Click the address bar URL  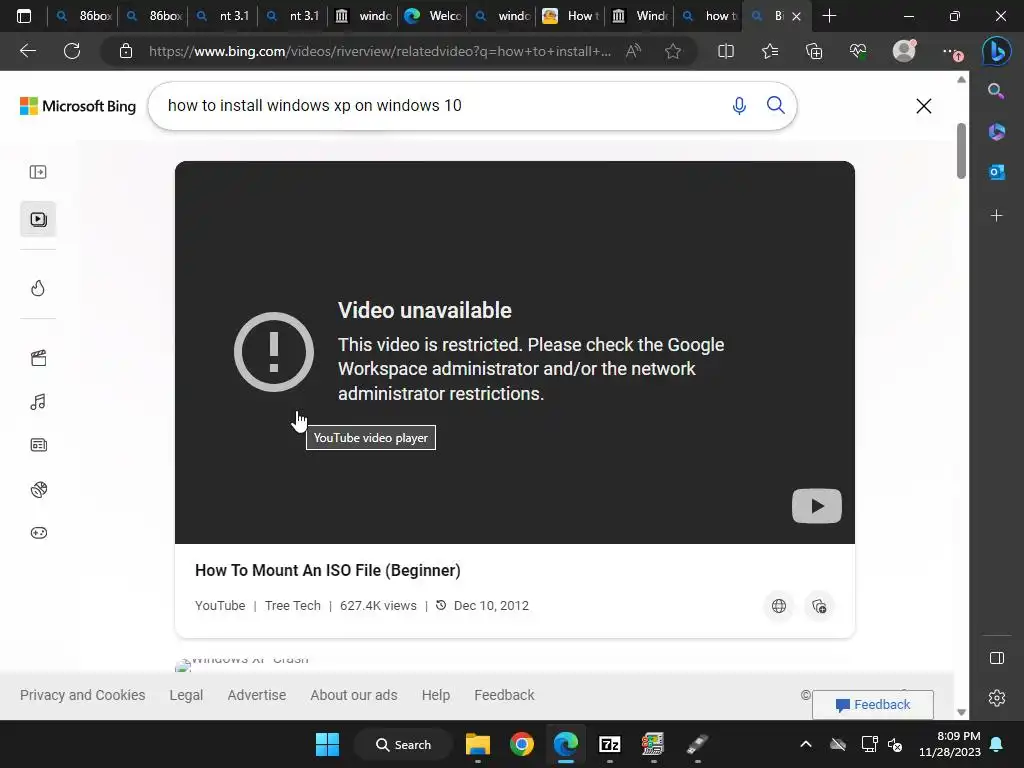pos(380,51)
